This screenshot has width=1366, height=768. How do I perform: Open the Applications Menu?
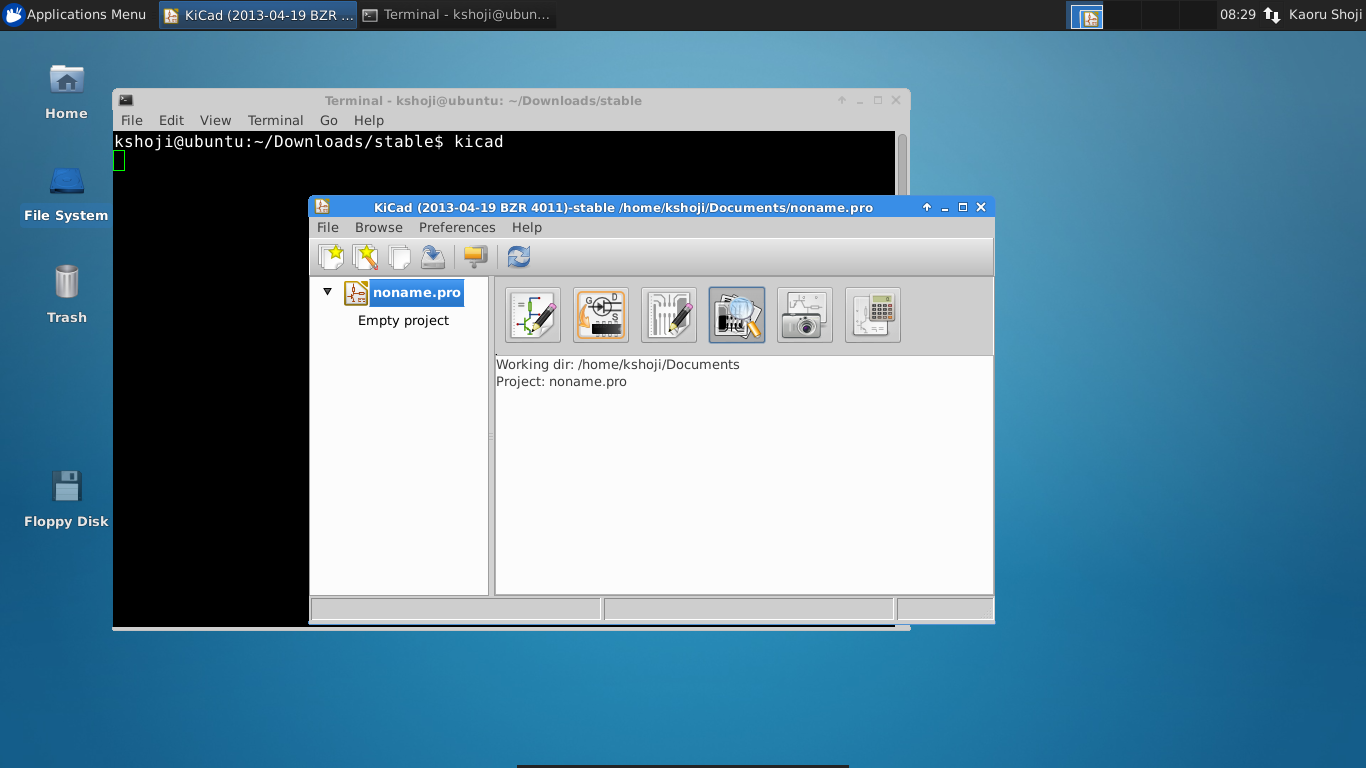tap(75, 15)
